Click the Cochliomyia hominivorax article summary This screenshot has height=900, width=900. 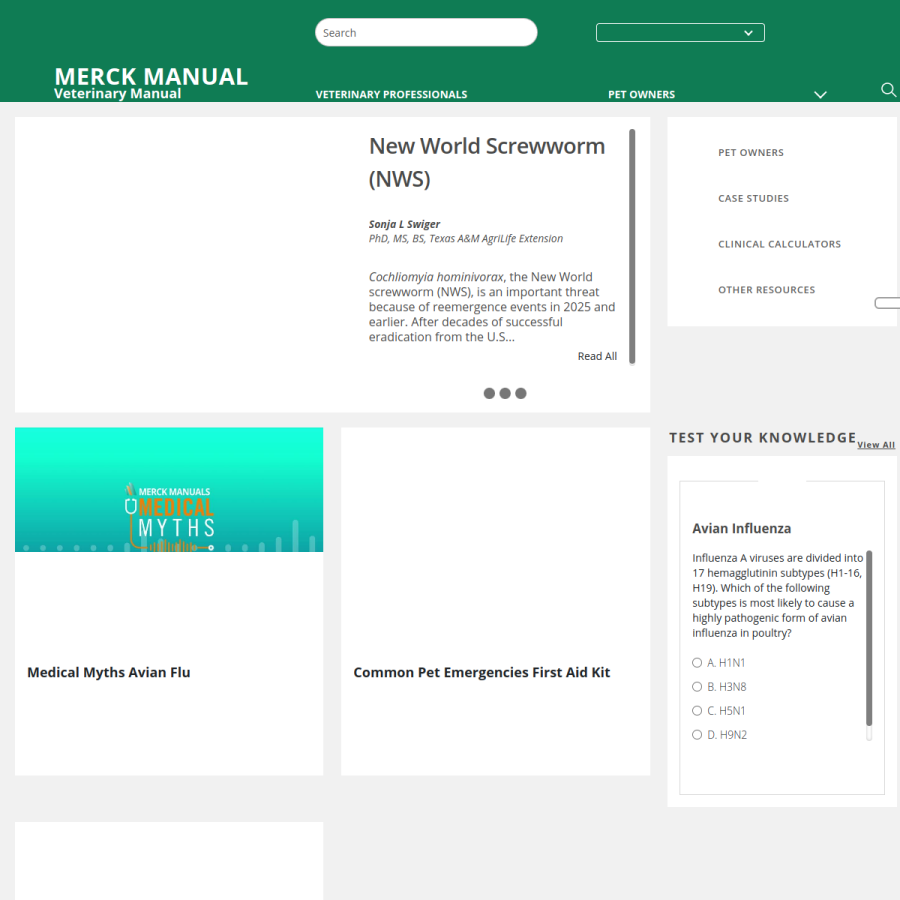point(492,307)
